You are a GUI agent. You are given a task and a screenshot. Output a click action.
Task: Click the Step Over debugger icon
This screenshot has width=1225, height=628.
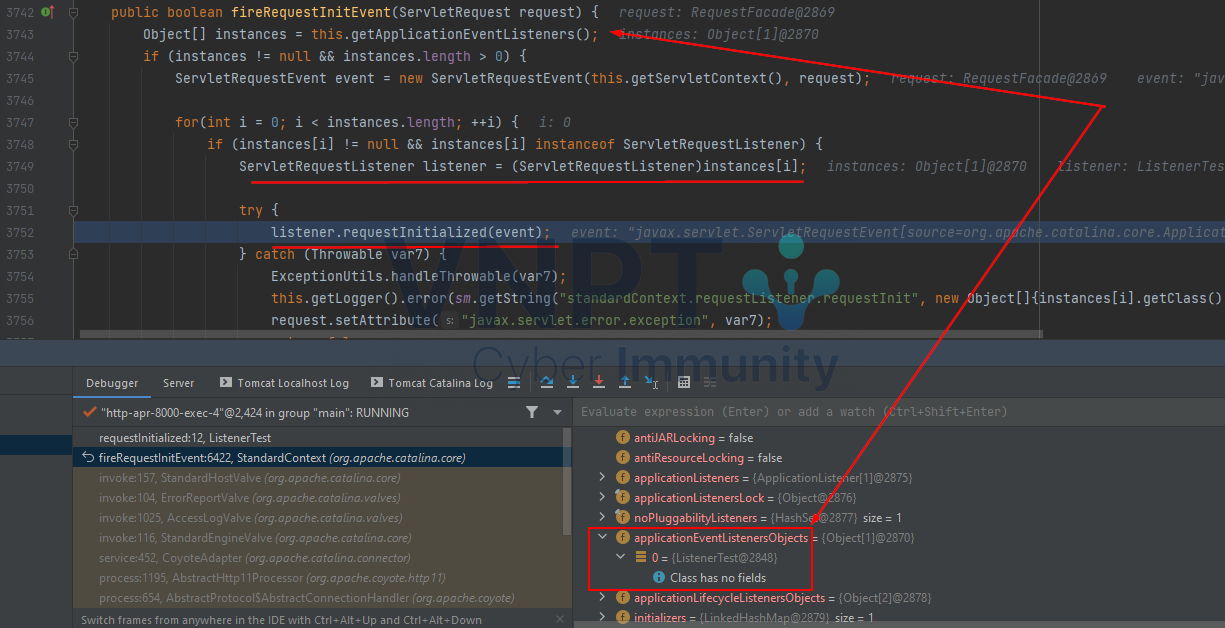pos(547,382)
